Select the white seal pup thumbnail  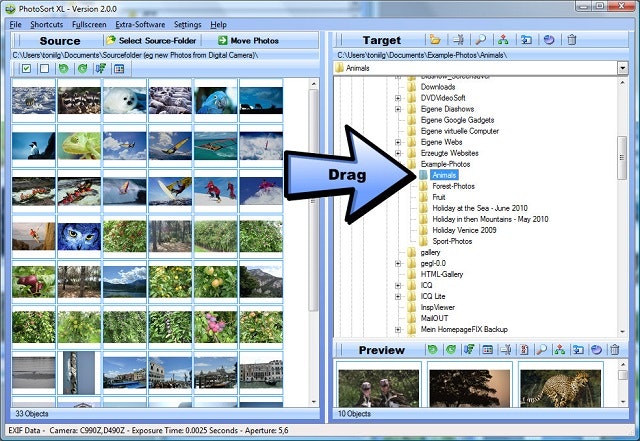(x=124, y=100)
